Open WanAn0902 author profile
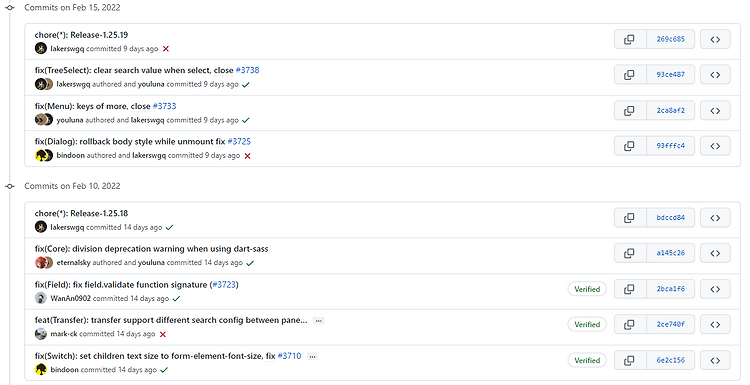 click(71, 298)
